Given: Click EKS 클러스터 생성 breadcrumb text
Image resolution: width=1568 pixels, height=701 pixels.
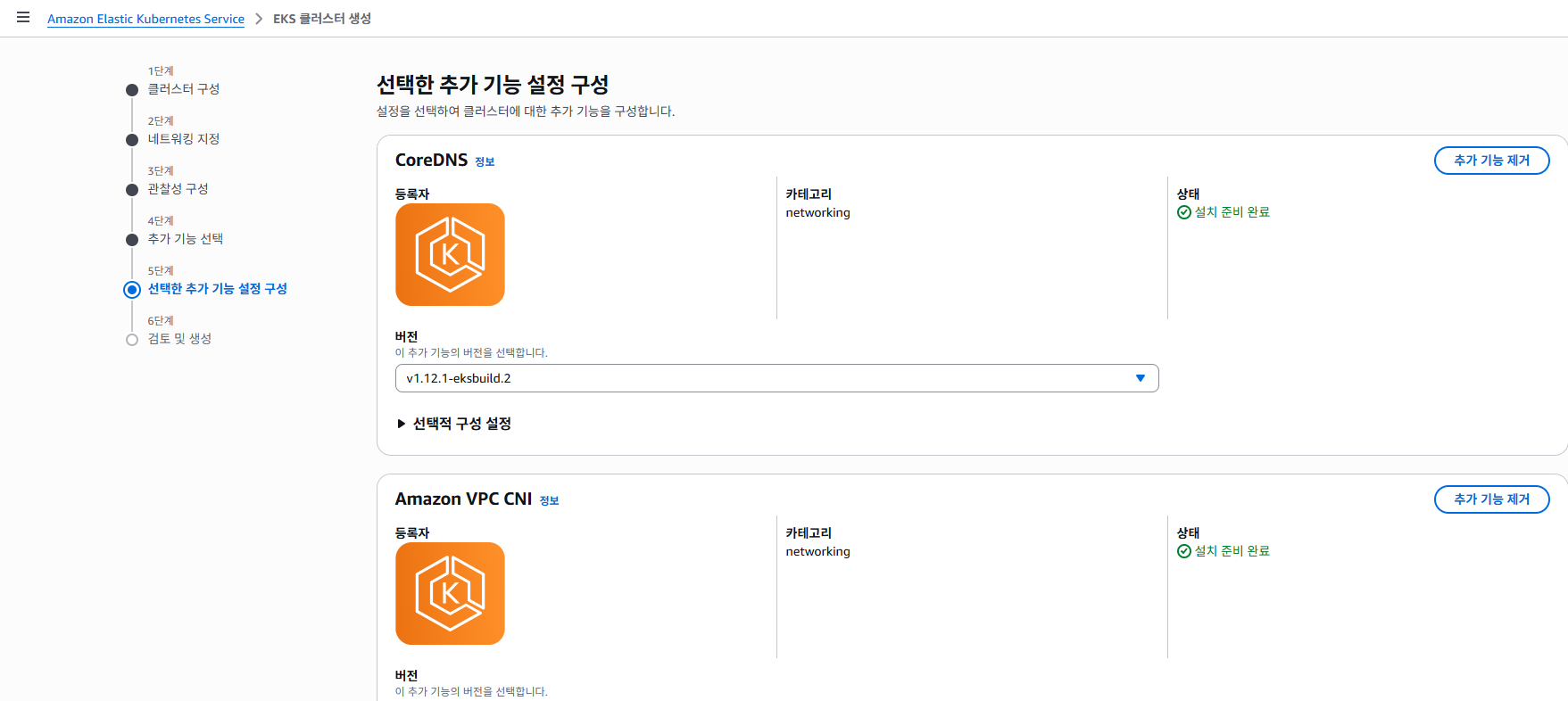Looking at the screenshot, I should 322,19.
